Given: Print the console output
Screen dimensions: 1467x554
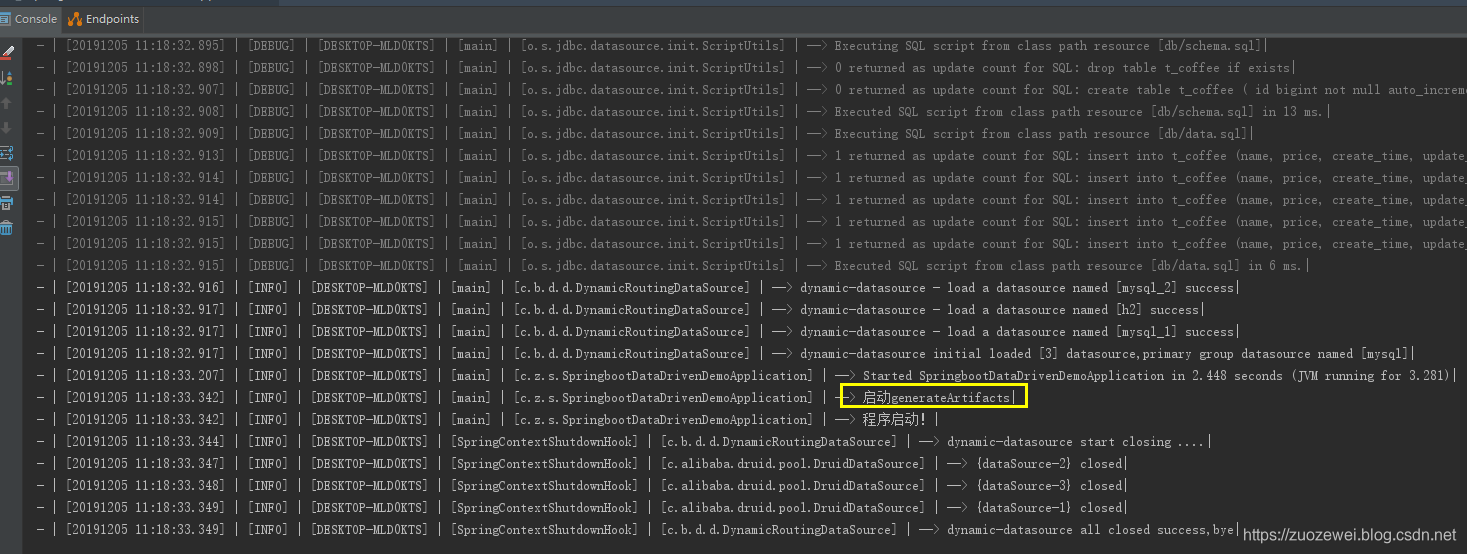Looking at the screenshot, I should [x=7, y=203].
